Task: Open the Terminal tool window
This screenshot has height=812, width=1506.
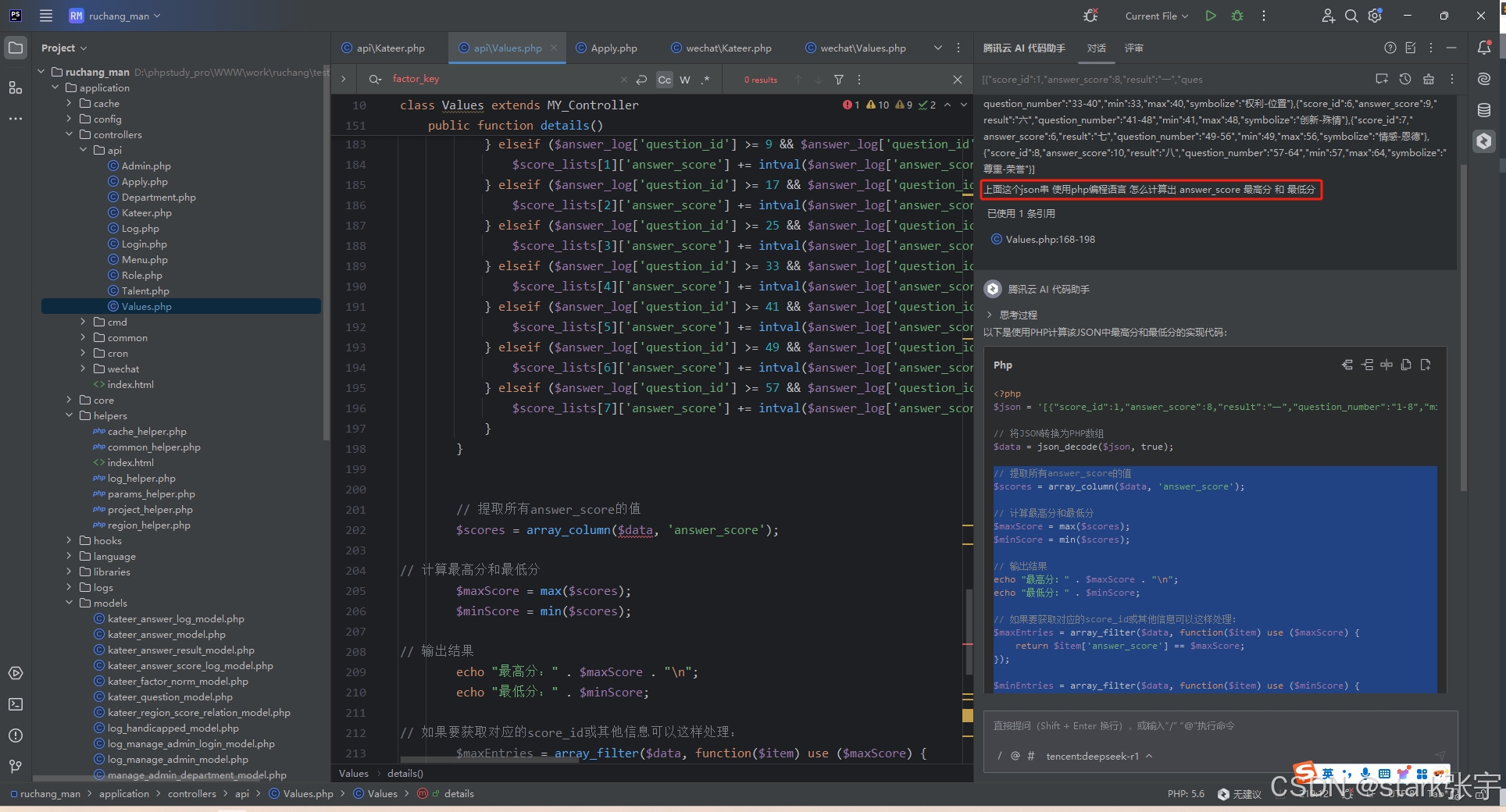Action: coord(16,704)
